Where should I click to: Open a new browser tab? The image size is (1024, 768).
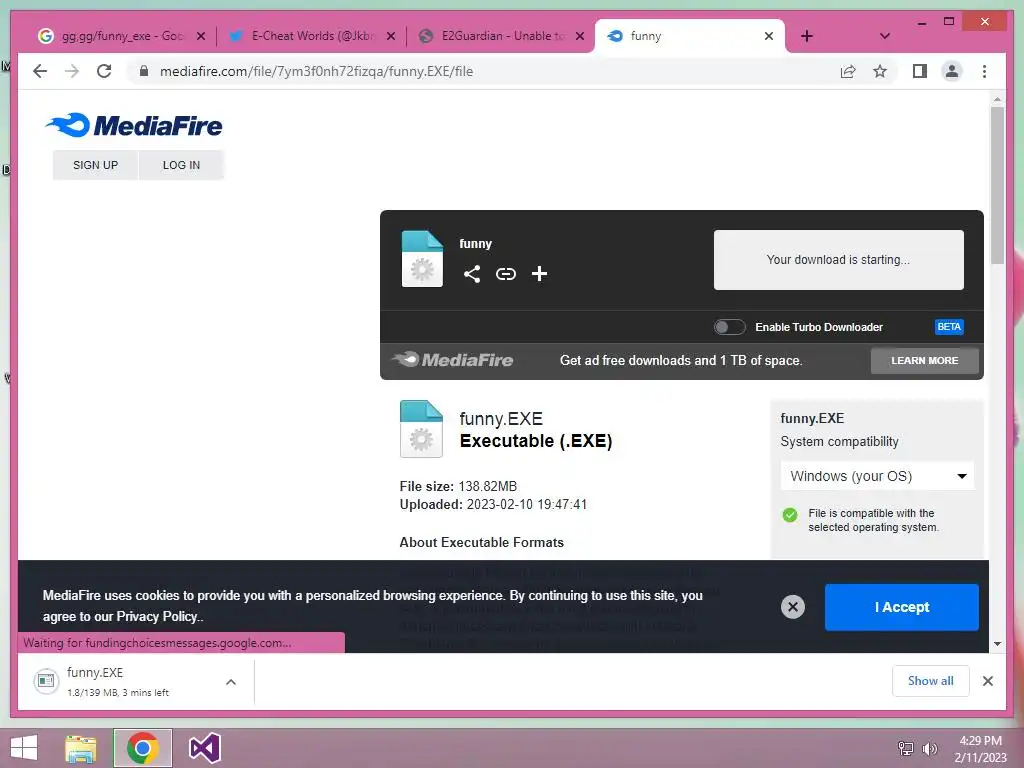click(x=807, y=36)
